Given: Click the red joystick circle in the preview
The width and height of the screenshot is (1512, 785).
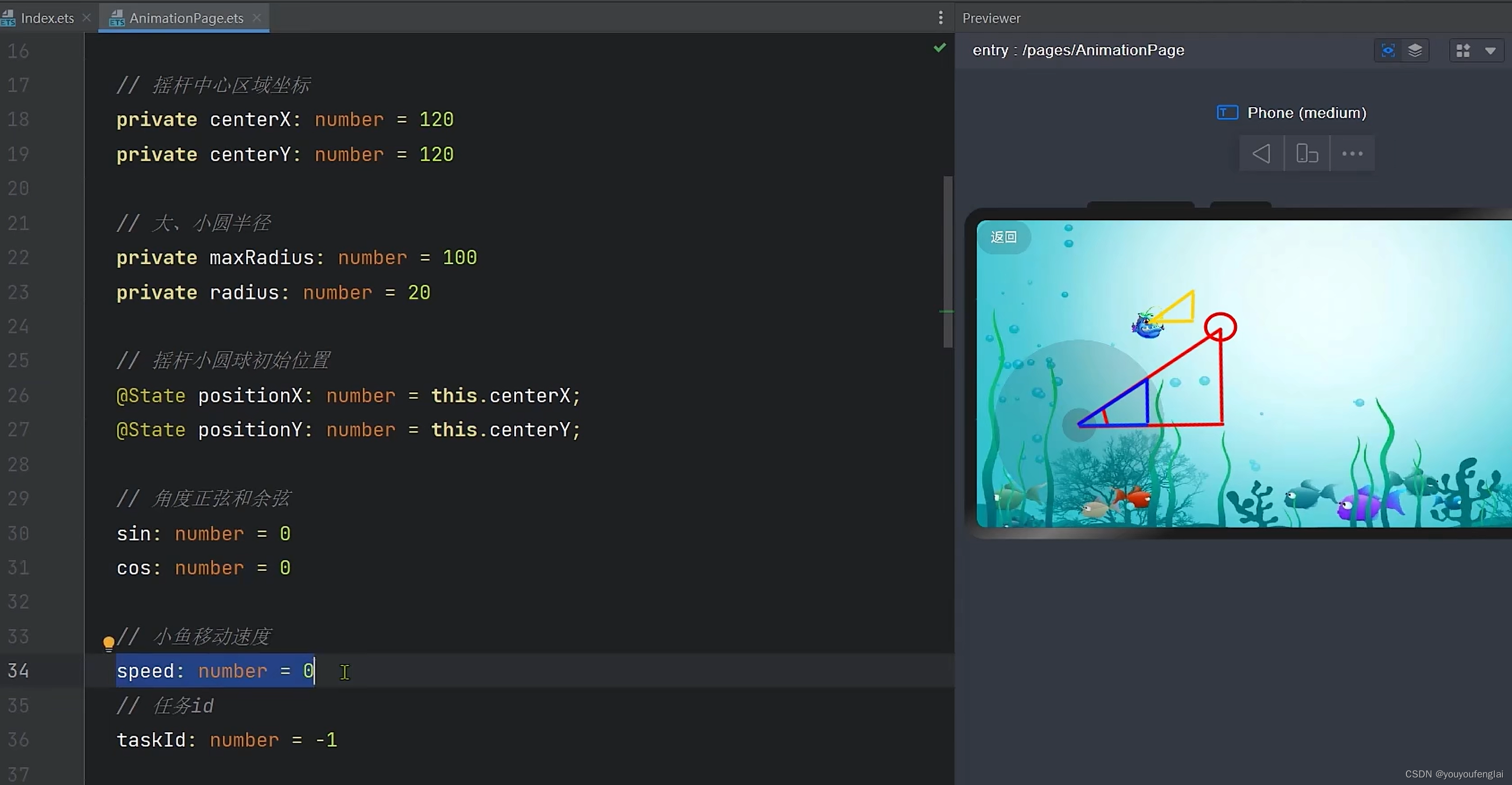Looking at the screenshot, I should 1220,327.
